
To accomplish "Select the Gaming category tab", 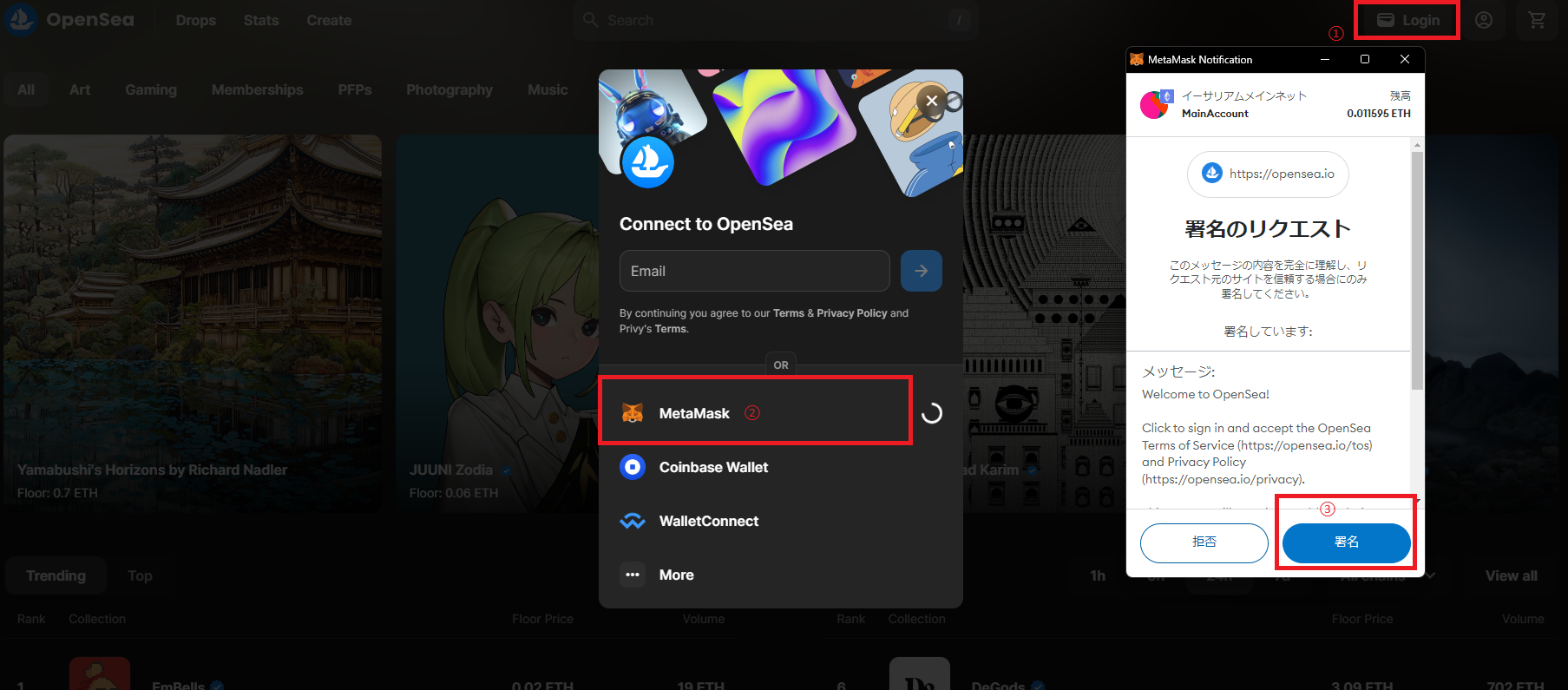I will click(x=151, y=89).
